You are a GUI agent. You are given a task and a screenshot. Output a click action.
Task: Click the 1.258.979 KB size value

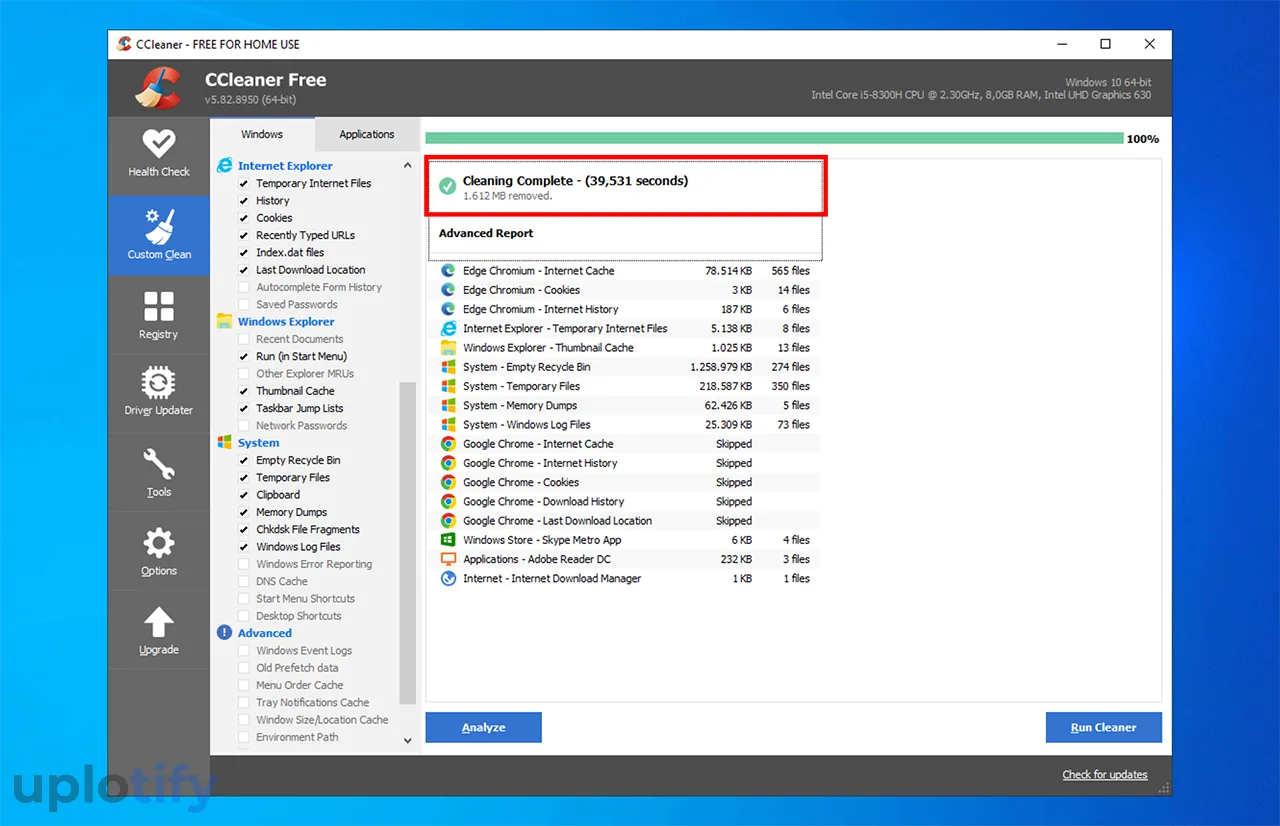(721, 367)
